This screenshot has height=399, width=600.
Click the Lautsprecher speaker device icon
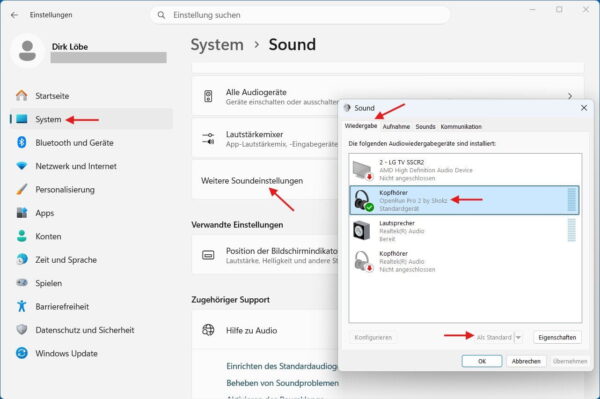tap(362, 231)
